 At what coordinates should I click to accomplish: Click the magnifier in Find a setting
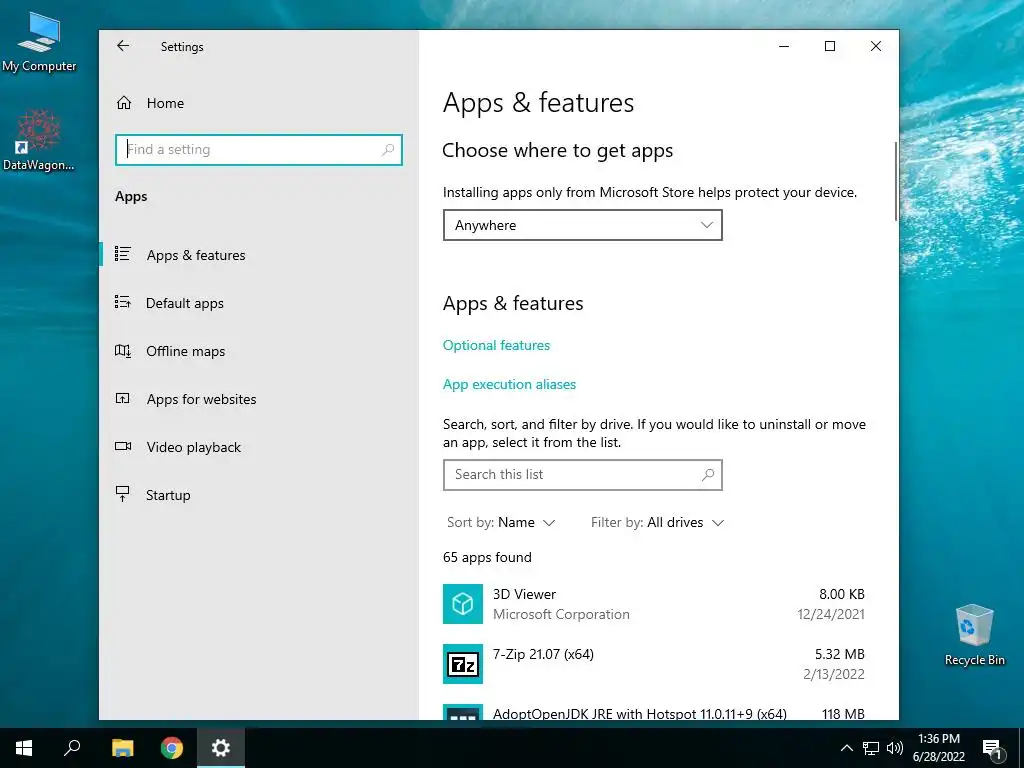click(x=388, y=150)
